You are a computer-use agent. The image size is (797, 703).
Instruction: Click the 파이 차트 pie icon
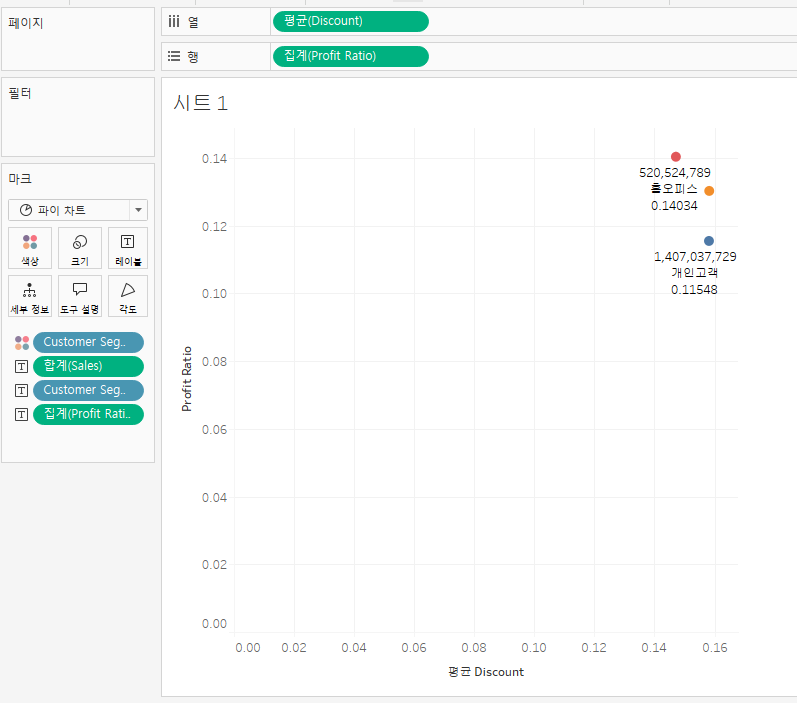26,210
